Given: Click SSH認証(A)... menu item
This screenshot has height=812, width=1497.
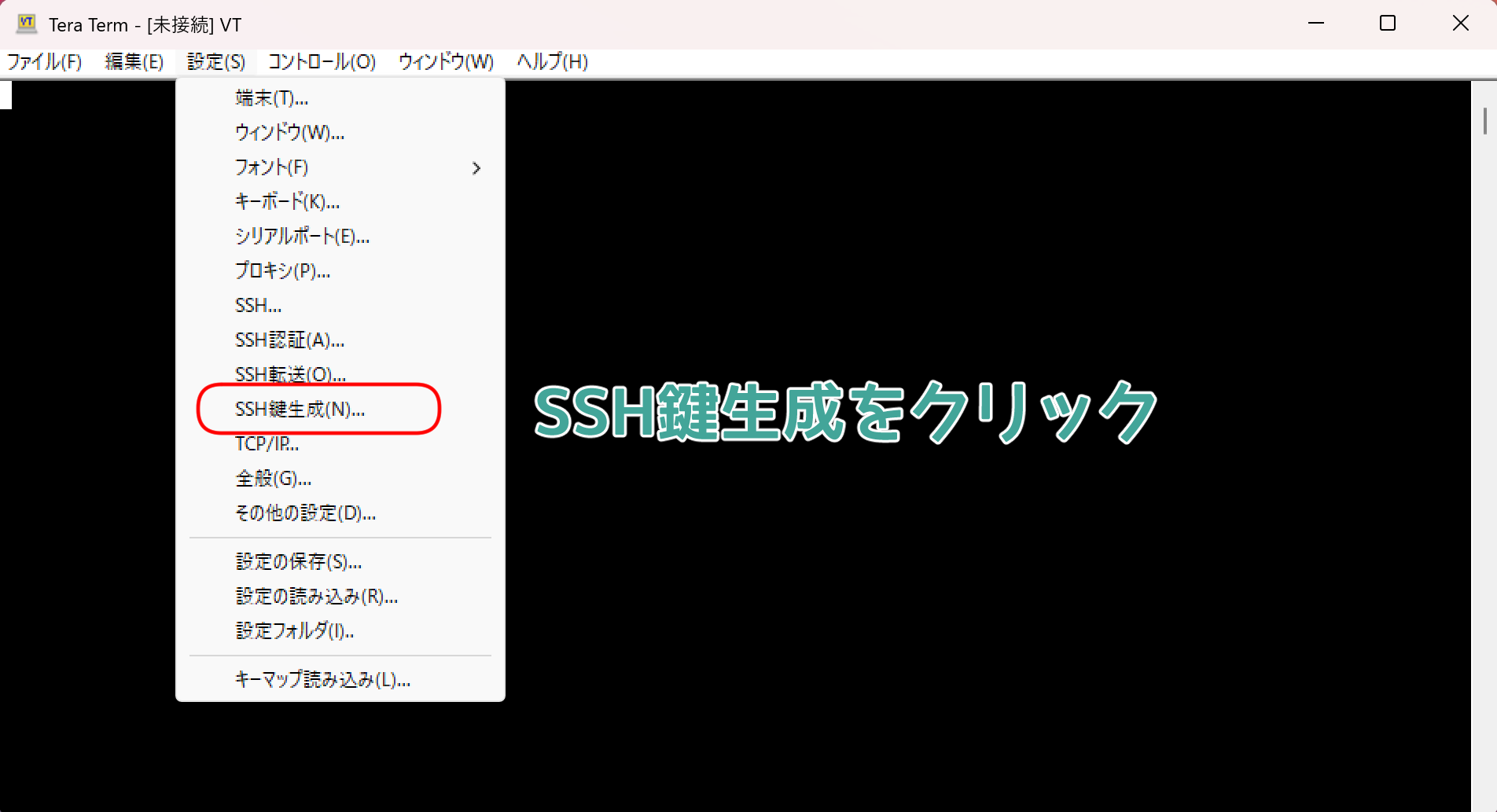Looking at the screenshot, I should pyautogui.click(x=289, y=340).
